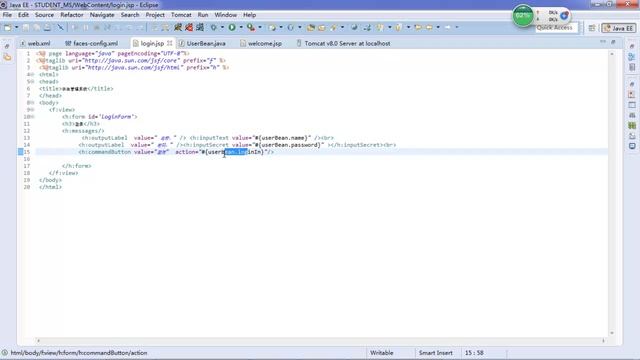
Task: Click the Run External Tools icon
Action: click(251, 27)
